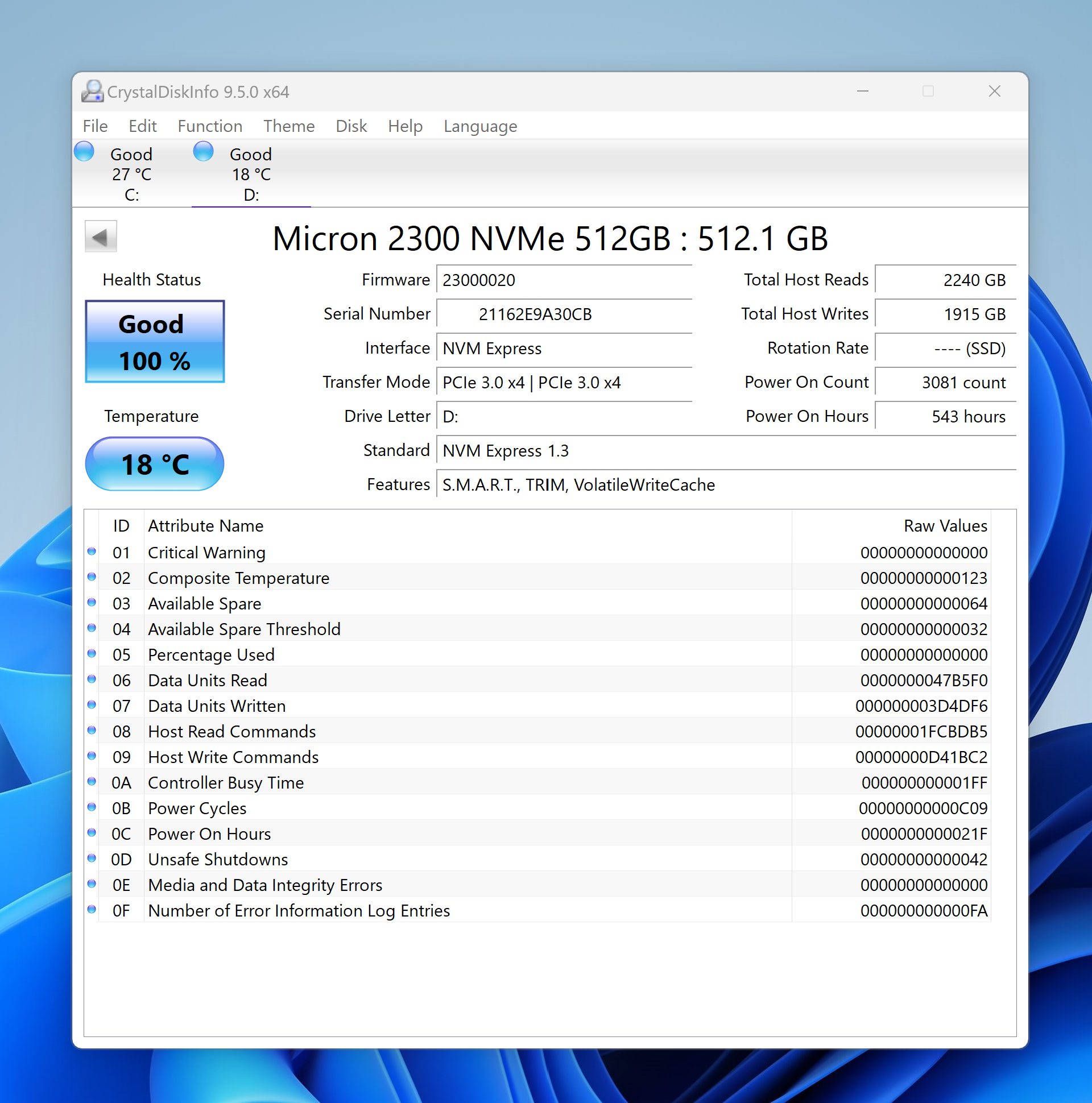Select the C: drive Good 27 °C tab

(x=131, y=173)
